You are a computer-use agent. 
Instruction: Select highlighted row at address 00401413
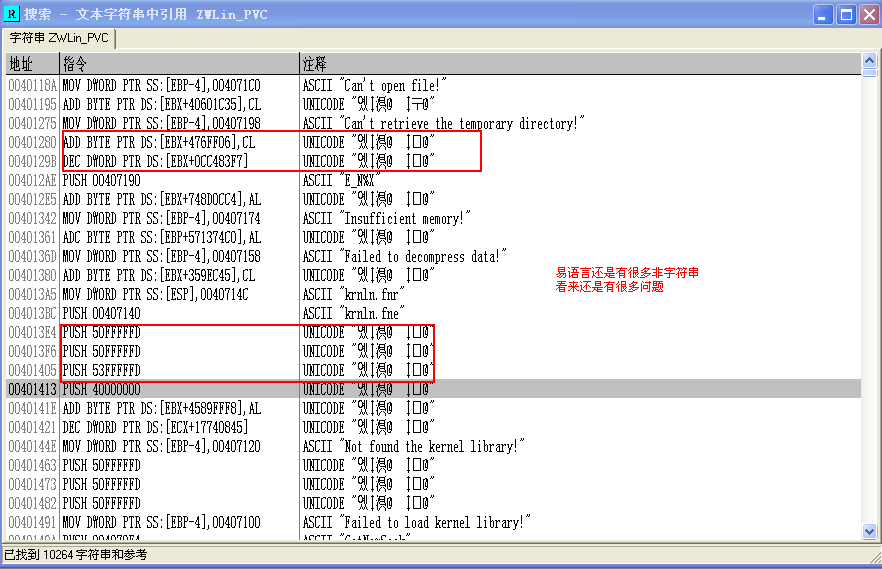point(34,389)
